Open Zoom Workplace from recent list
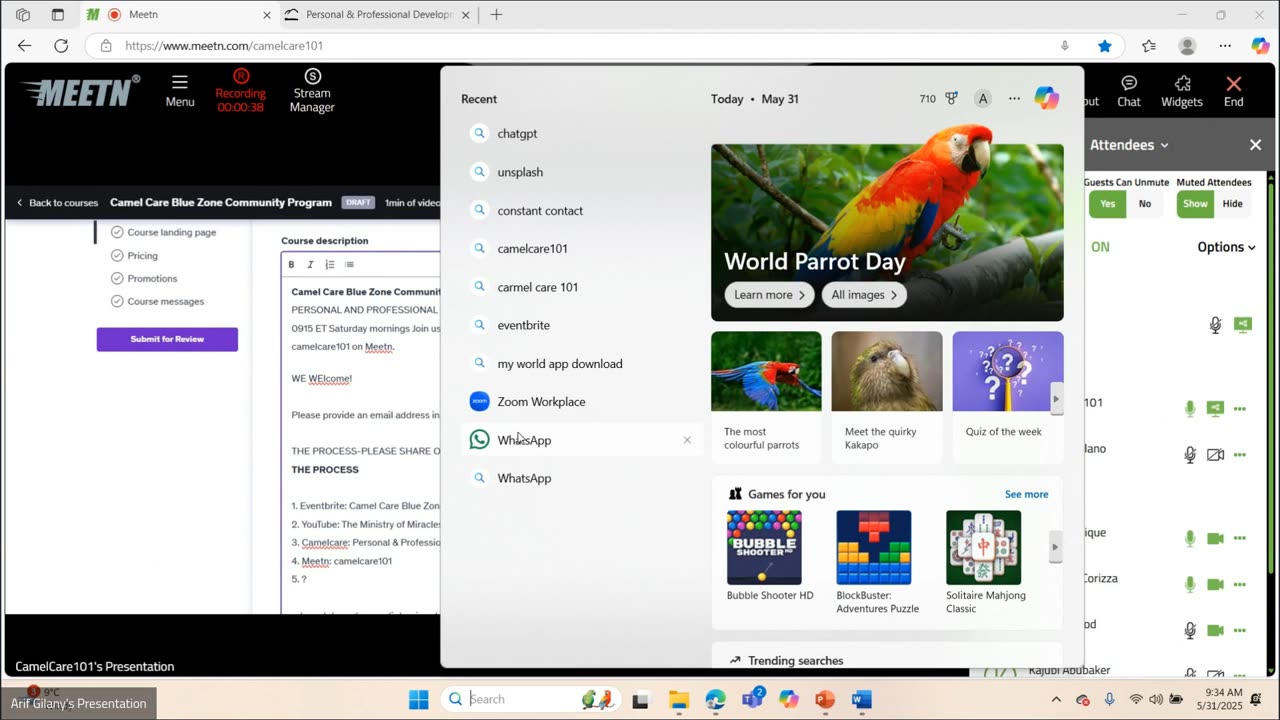1280x720 pixels. pos(582,402)
